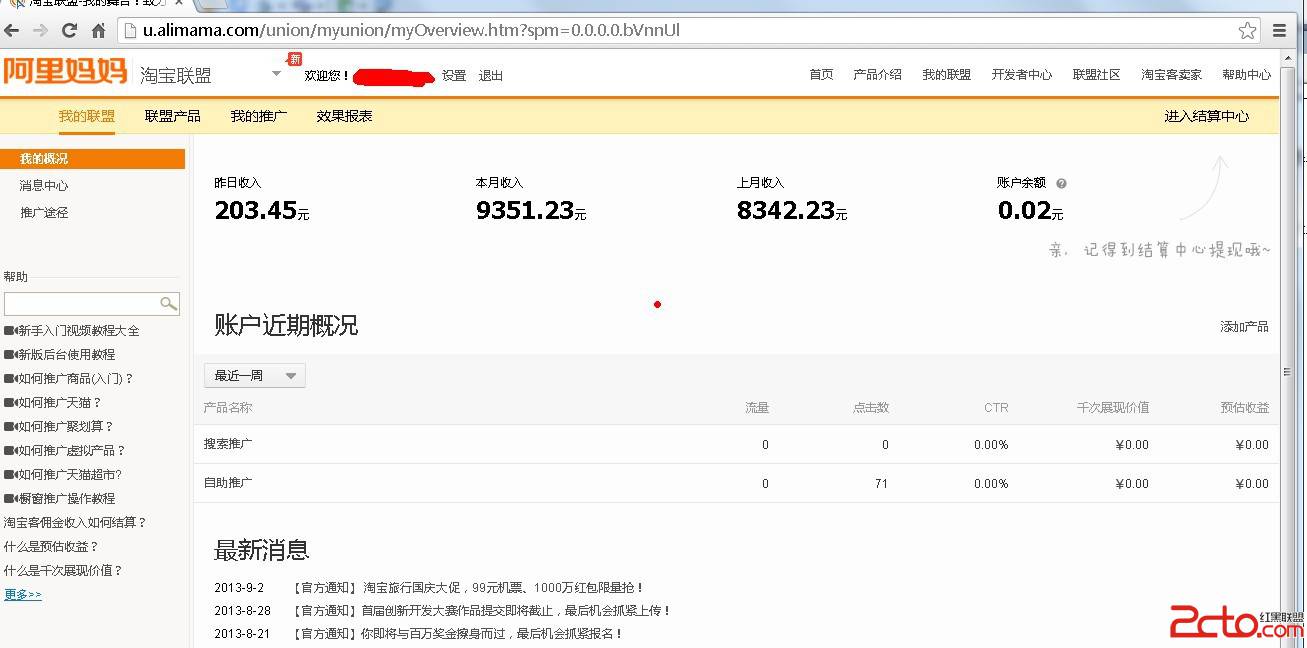1307x648 pixels.
Task: Switch to the 我的推广 tab
Action: point(258,116)
